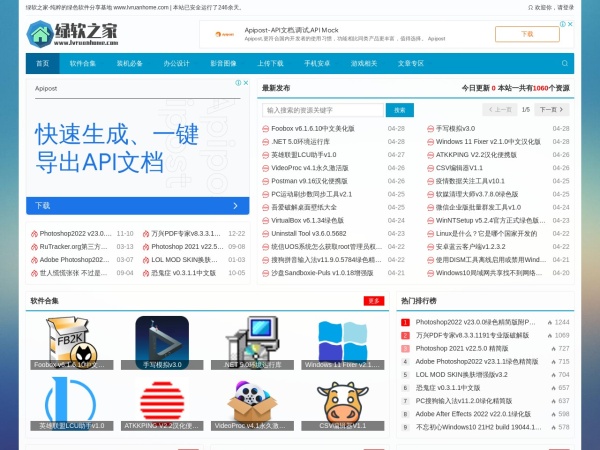The width and height of the screenshot is (600, 450).
Task: Open 安卓蓝云客户端v1.2.3.2 link
Action: (471, 247)
